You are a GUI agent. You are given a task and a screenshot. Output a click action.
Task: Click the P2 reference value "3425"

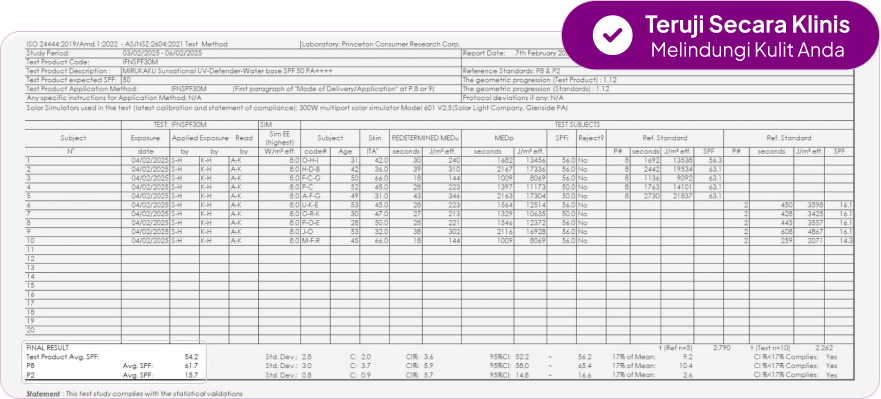tap(815, 215)
